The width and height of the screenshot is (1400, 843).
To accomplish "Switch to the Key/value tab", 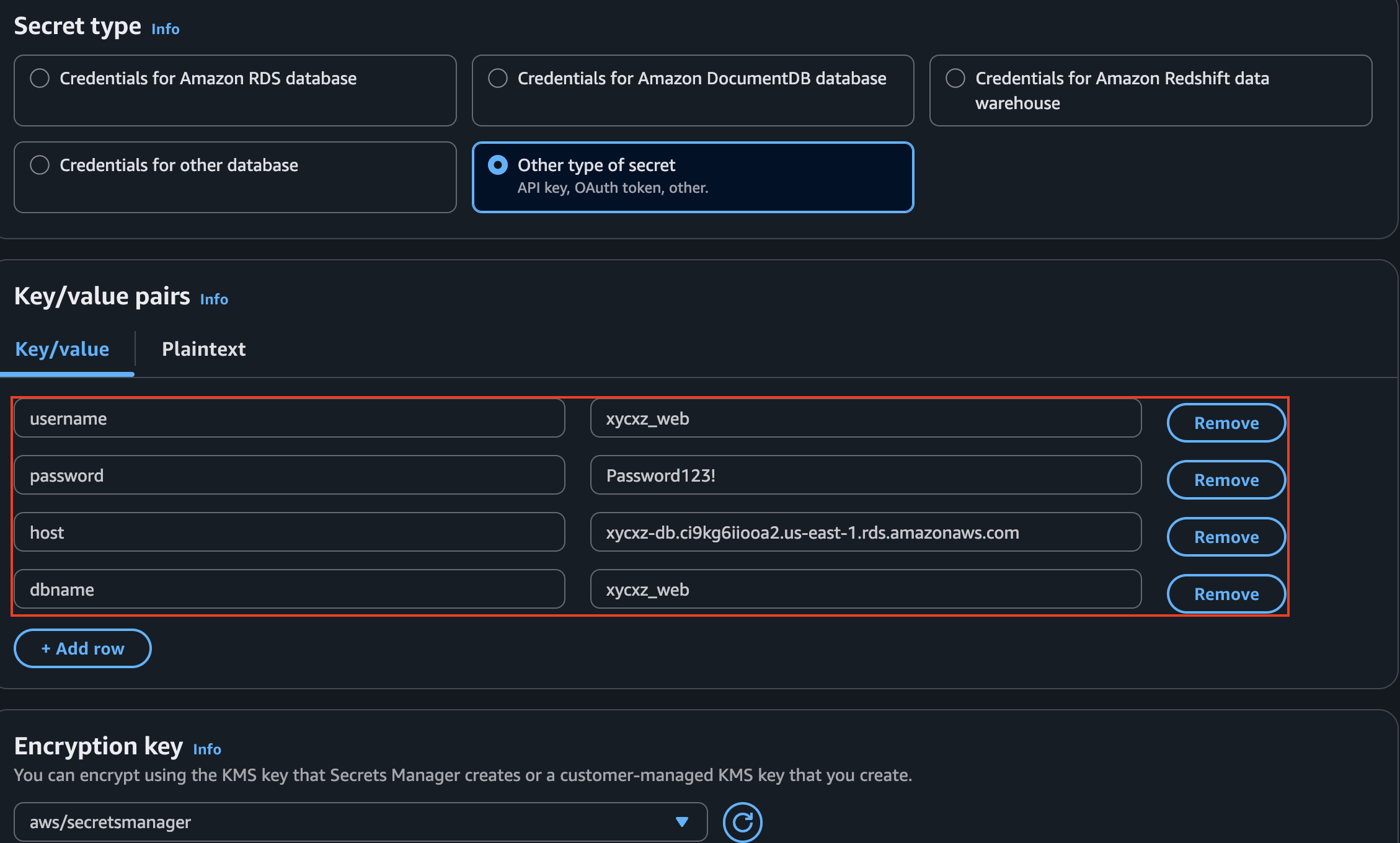I will (62, 349).
